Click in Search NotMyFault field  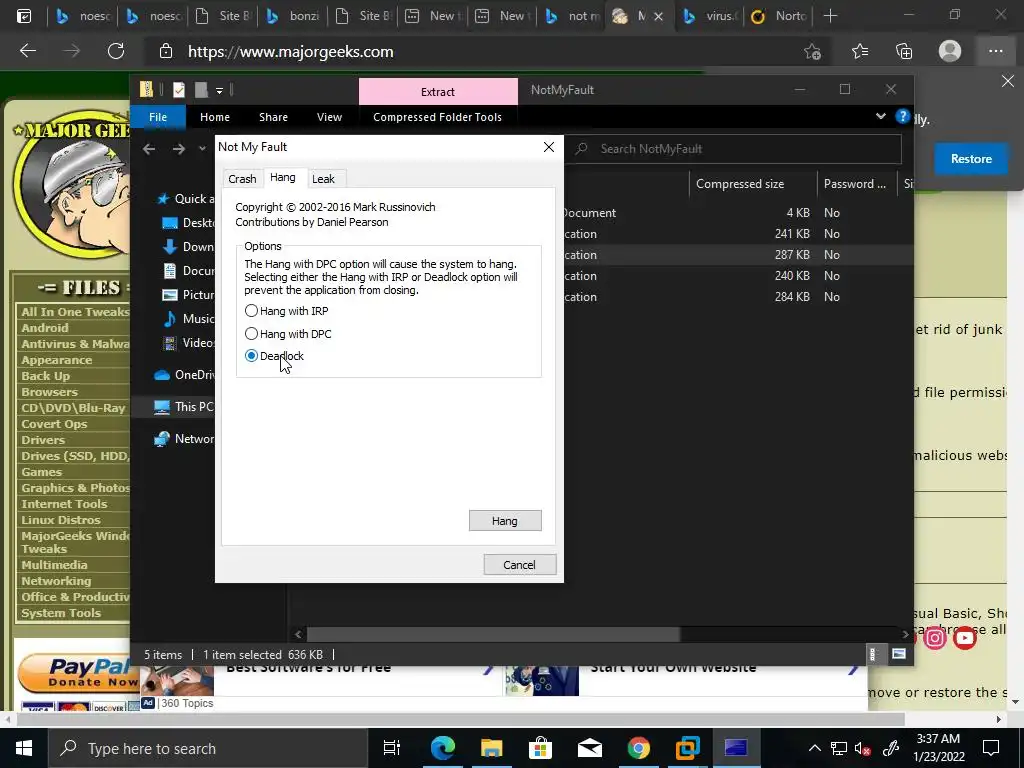733,149
